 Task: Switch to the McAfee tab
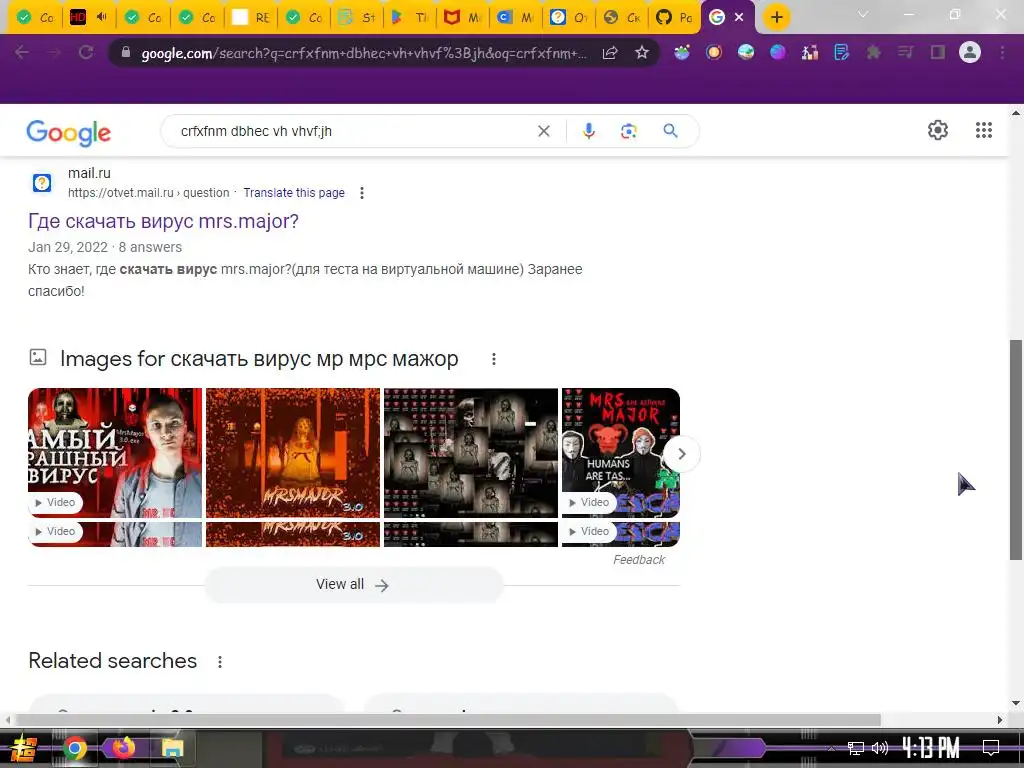coord(461,17)
